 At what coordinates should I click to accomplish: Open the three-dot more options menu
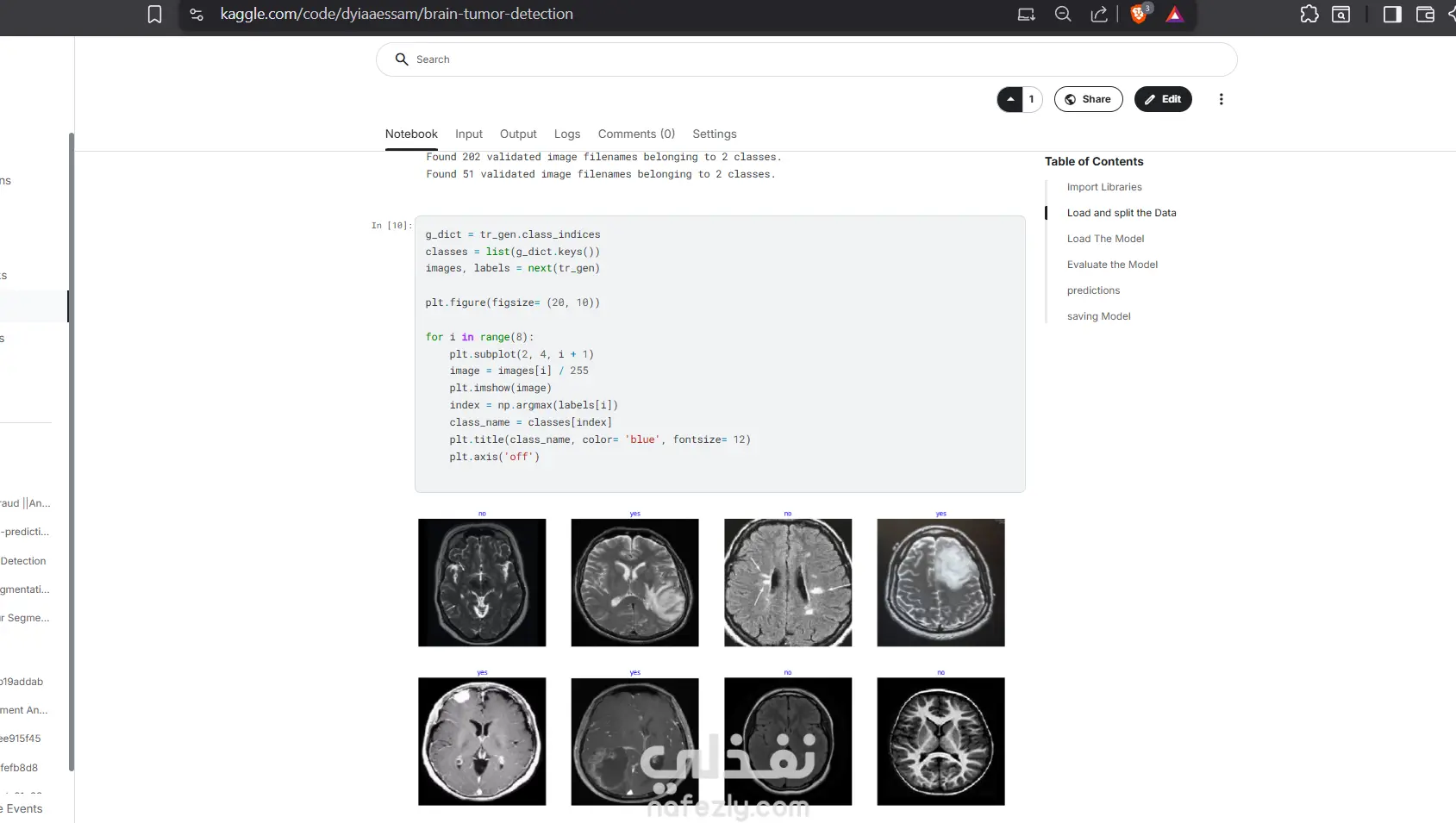tap(1221, 99)
